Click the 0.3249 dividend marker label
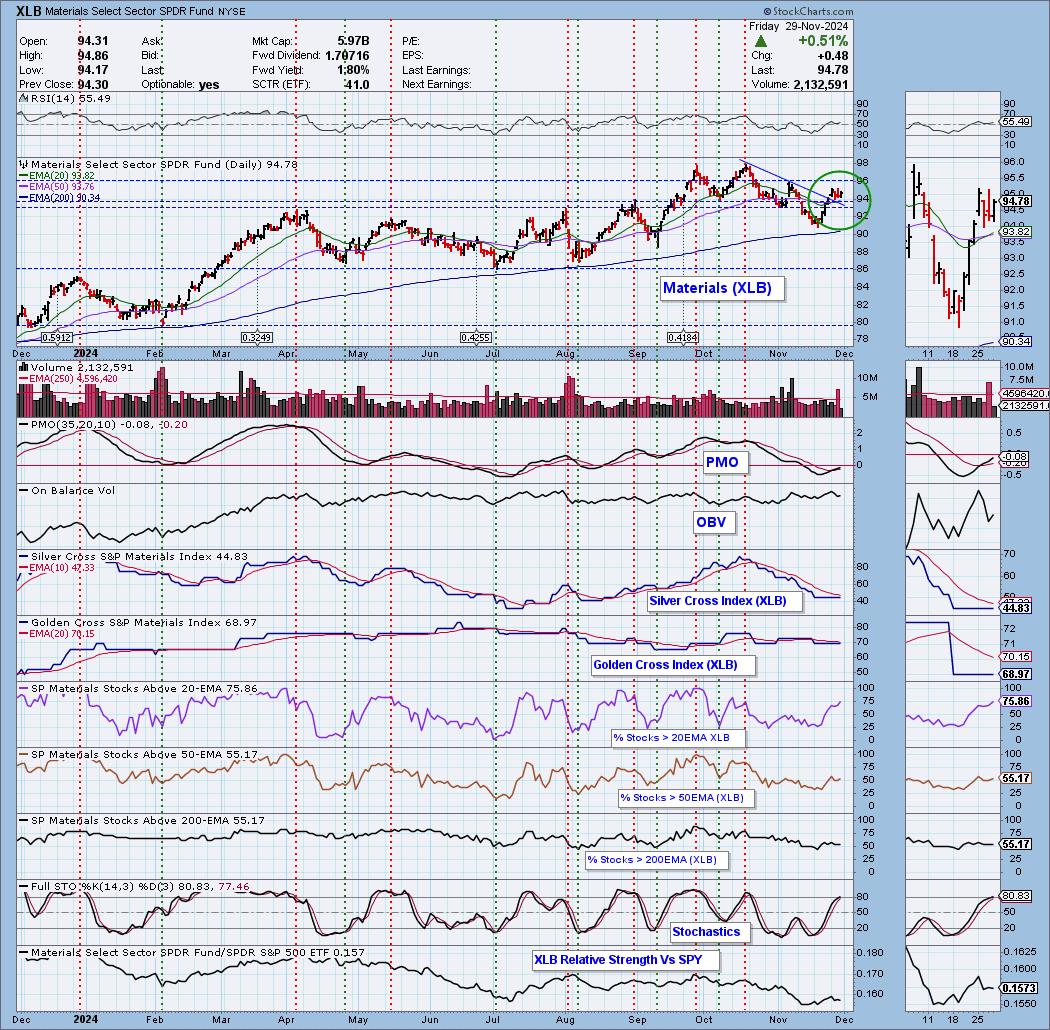The height and width of the screenshot is (1030, 1050). coord(257,338)
